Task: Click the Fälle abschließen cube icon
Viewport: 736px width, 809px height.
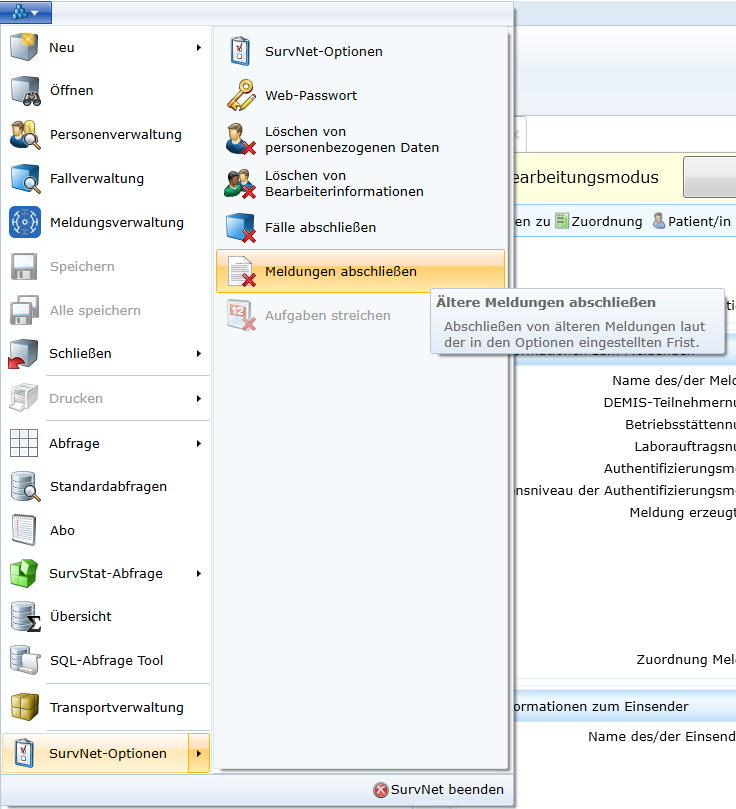Action: [241, 228]
